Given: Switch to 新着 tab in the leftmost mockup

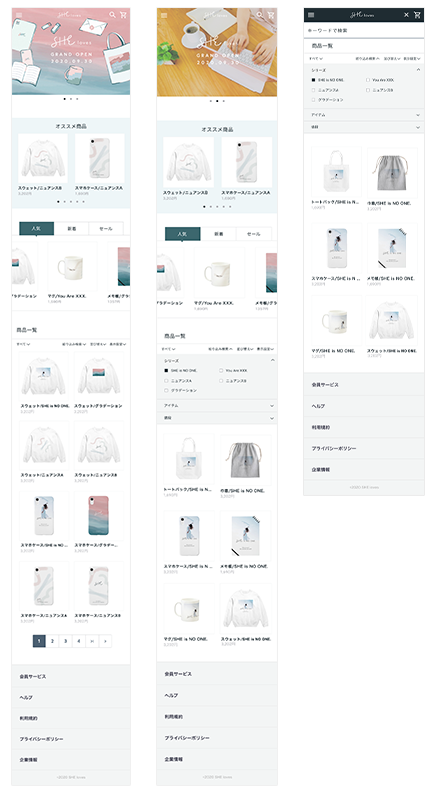Looking at the screenshot, I should click(x=71, y=228).
